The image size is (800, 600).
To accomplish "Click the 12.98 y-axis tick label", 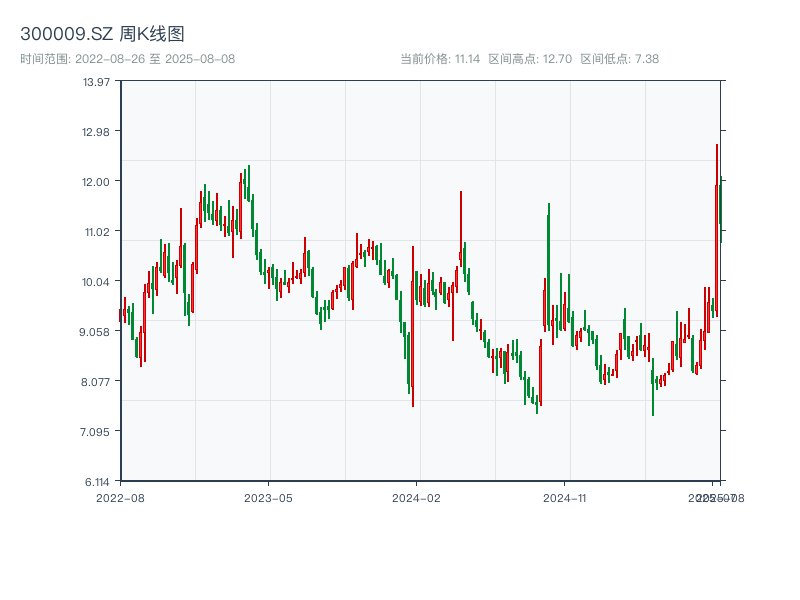I will pos(96,131).
